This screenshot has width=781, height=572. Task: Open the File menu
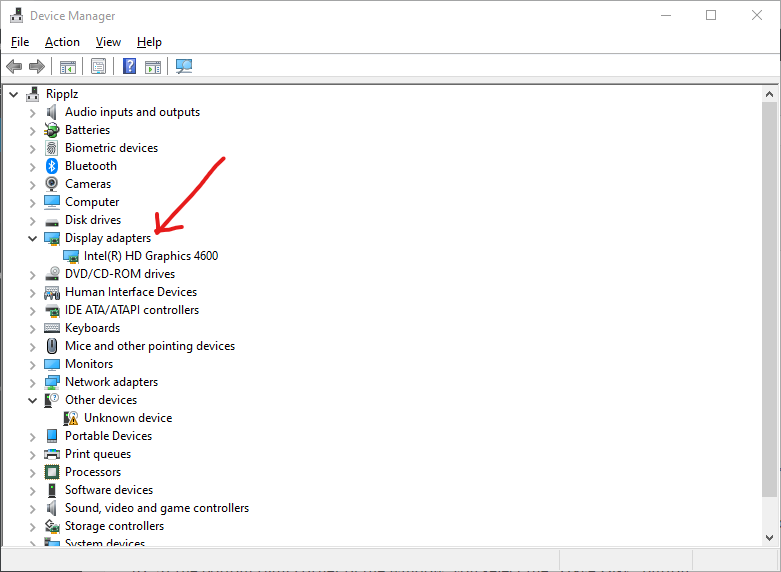tap(20, 42)
